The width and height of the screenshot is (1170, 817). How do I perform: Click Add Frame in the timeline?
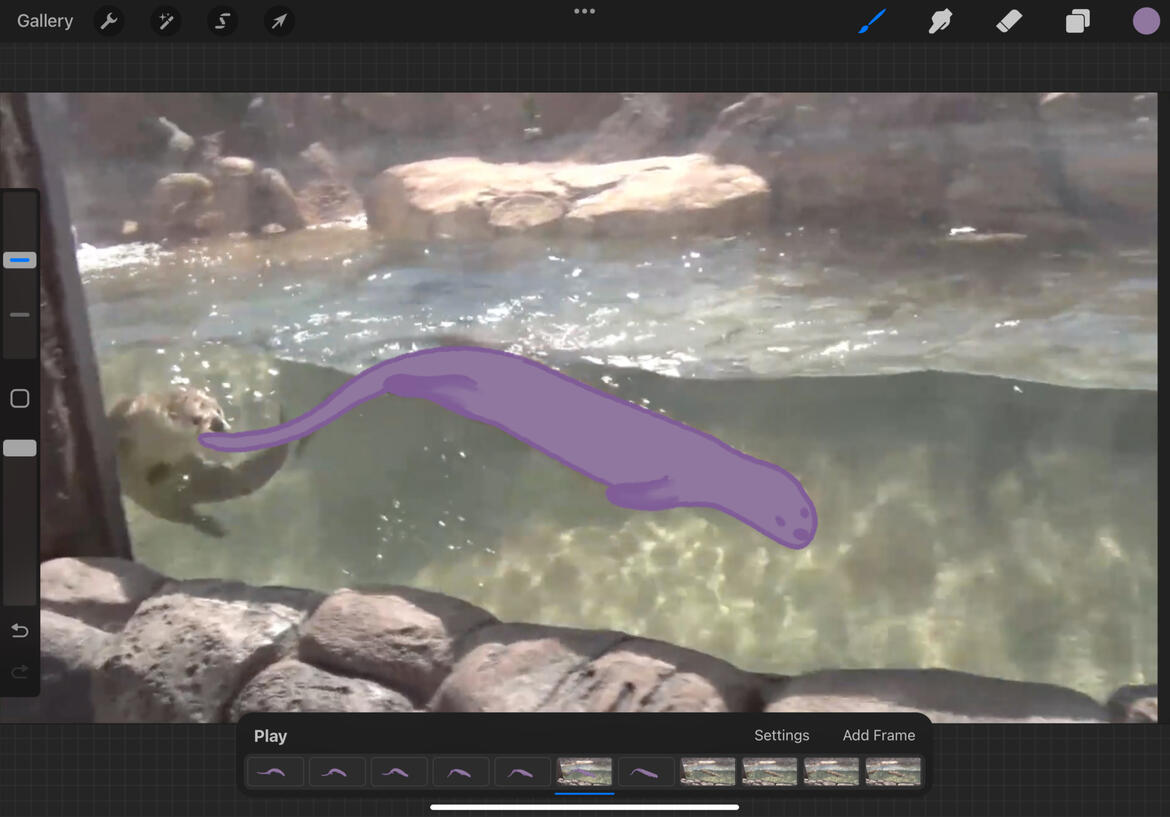(878, 735)
